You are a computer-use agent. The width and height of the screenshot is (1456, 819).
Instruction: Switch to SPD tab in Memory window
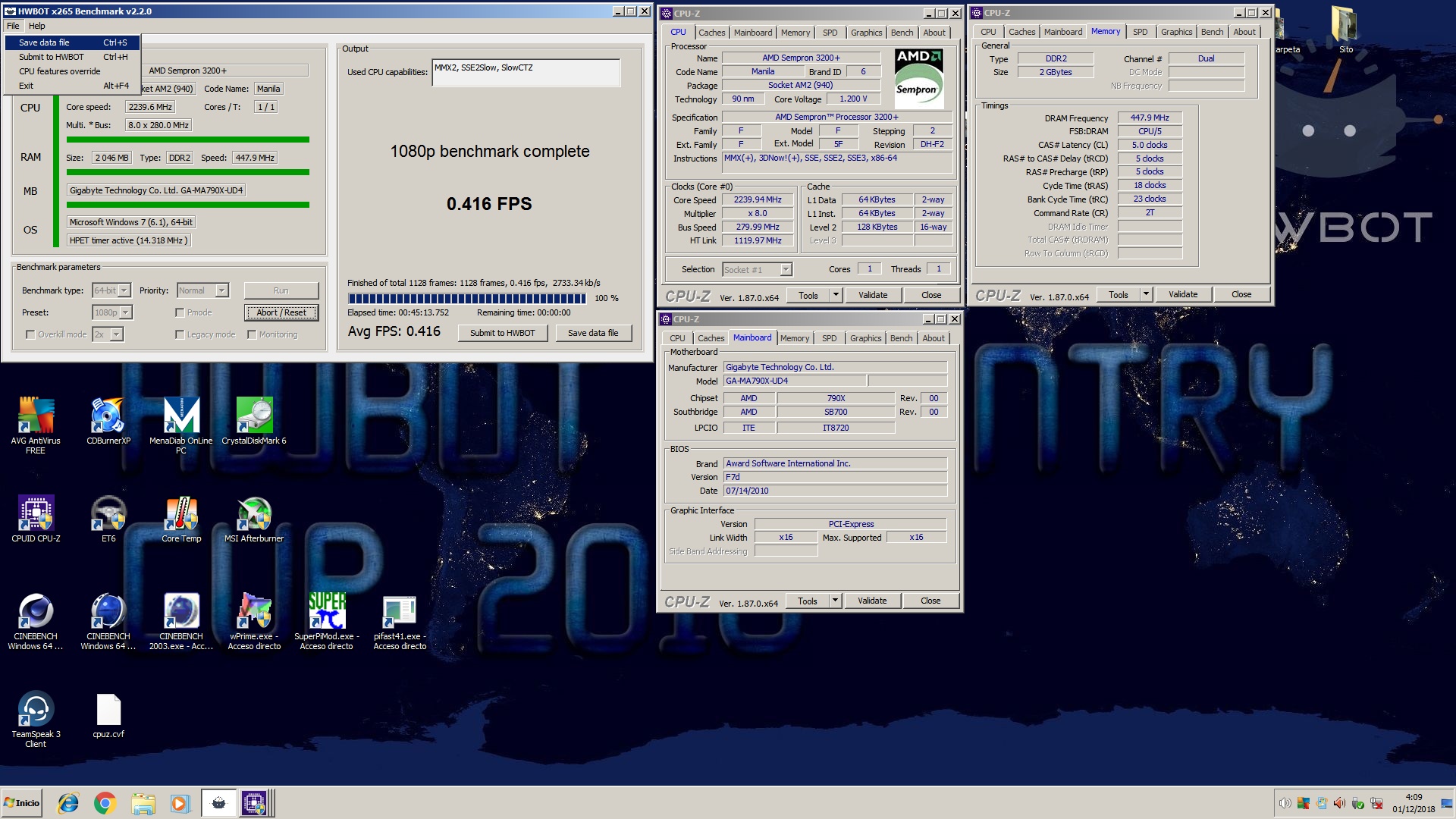tap(1140, 32)
